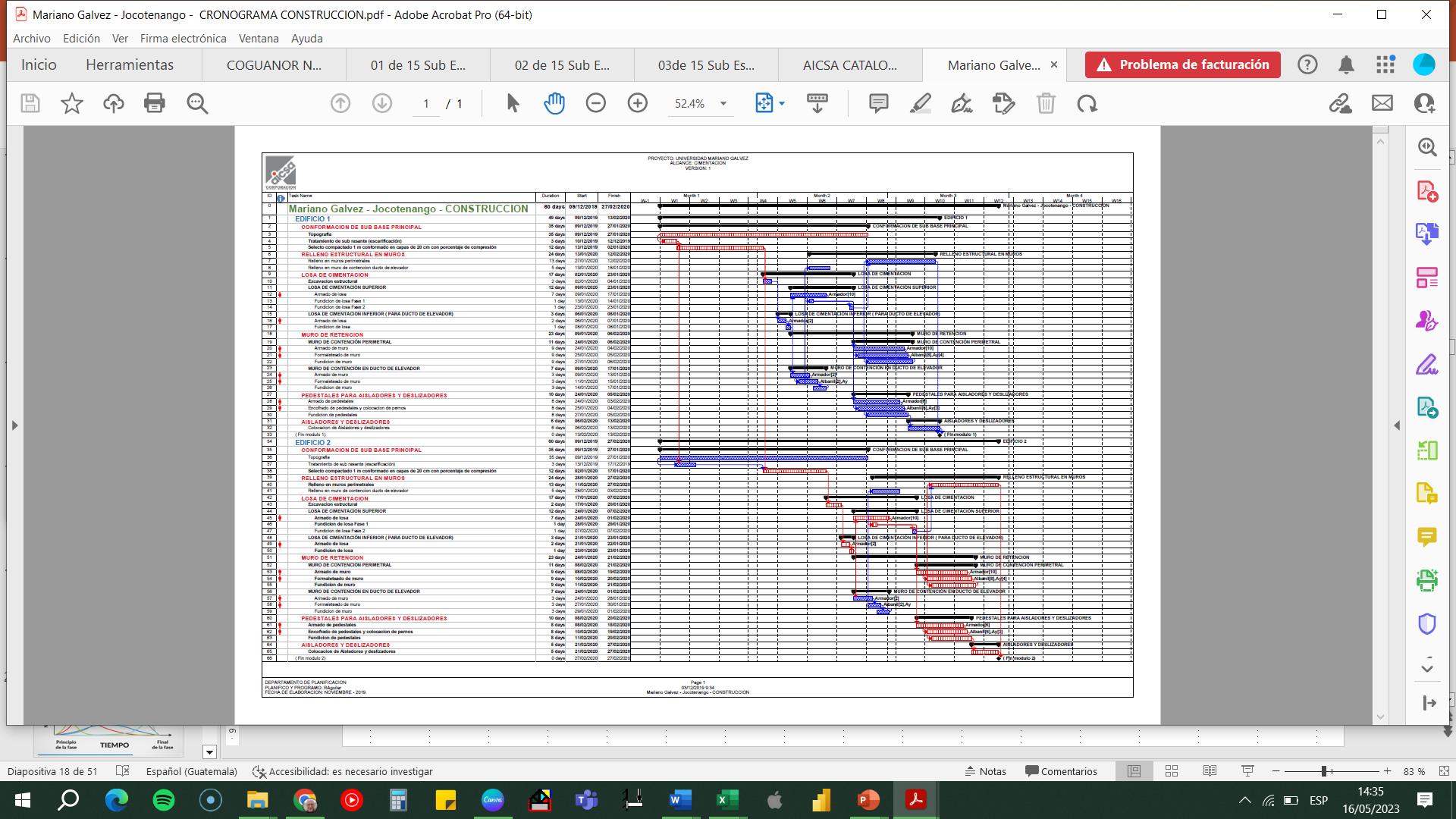Select the highlighter pen tool
This screenshot has height=819, width=1456.
(x=921, y=104)
